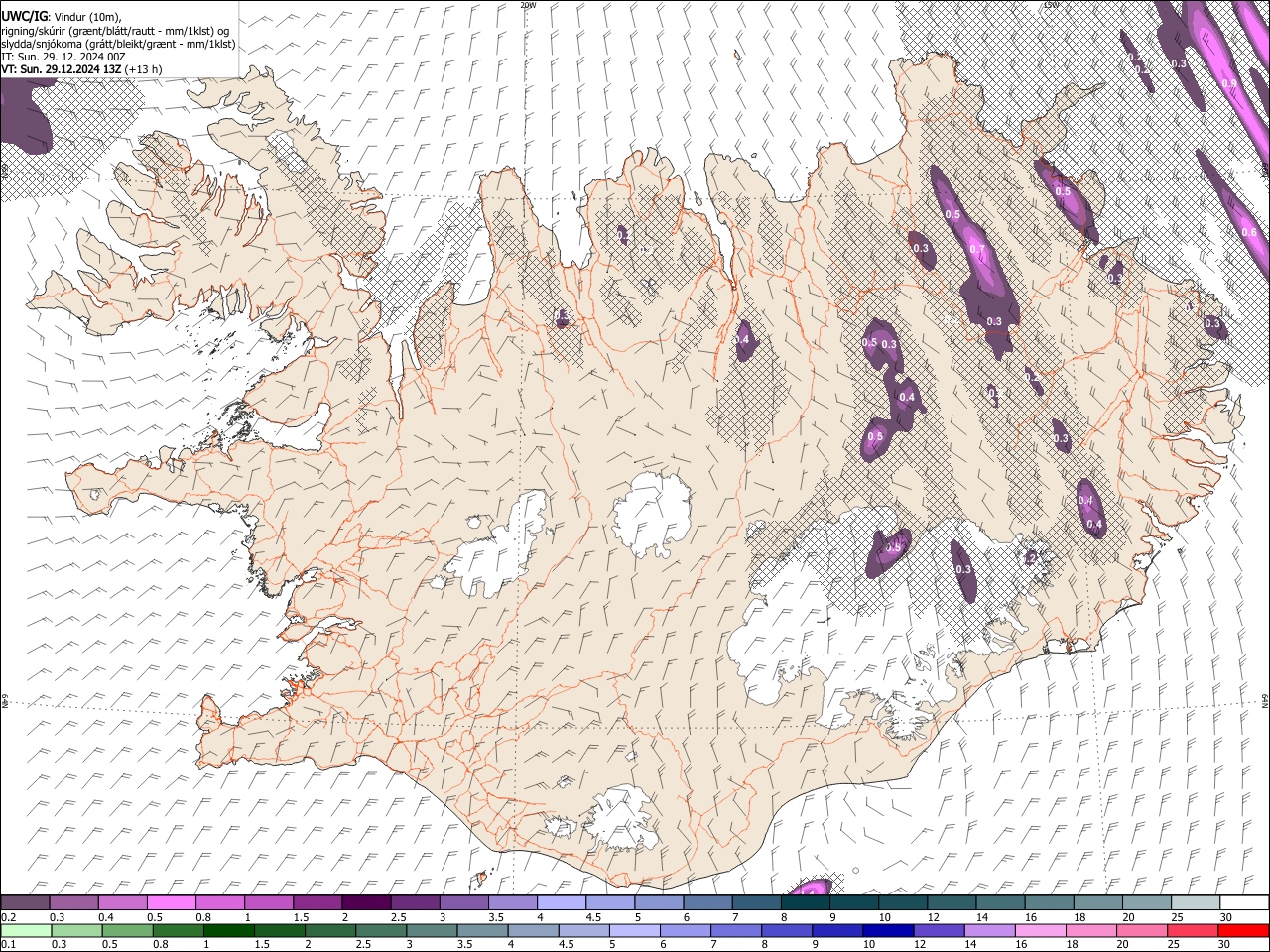Viewport: 1270px width, 952px height.
Task: Click the 'slydda/snjókoma' legend description line
Action: 118,44
